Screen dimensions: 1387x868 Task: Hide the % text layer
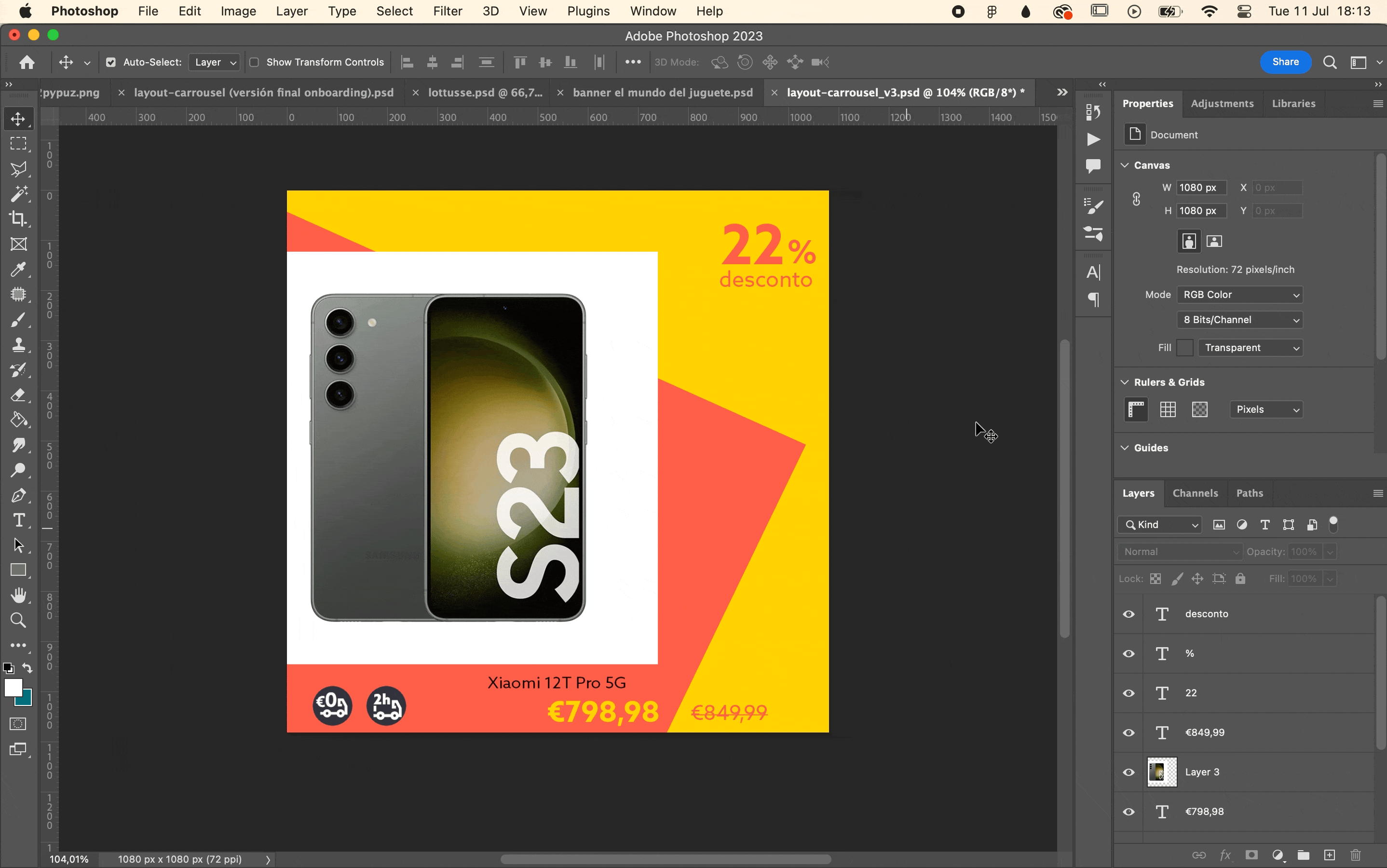(1129, 653)
